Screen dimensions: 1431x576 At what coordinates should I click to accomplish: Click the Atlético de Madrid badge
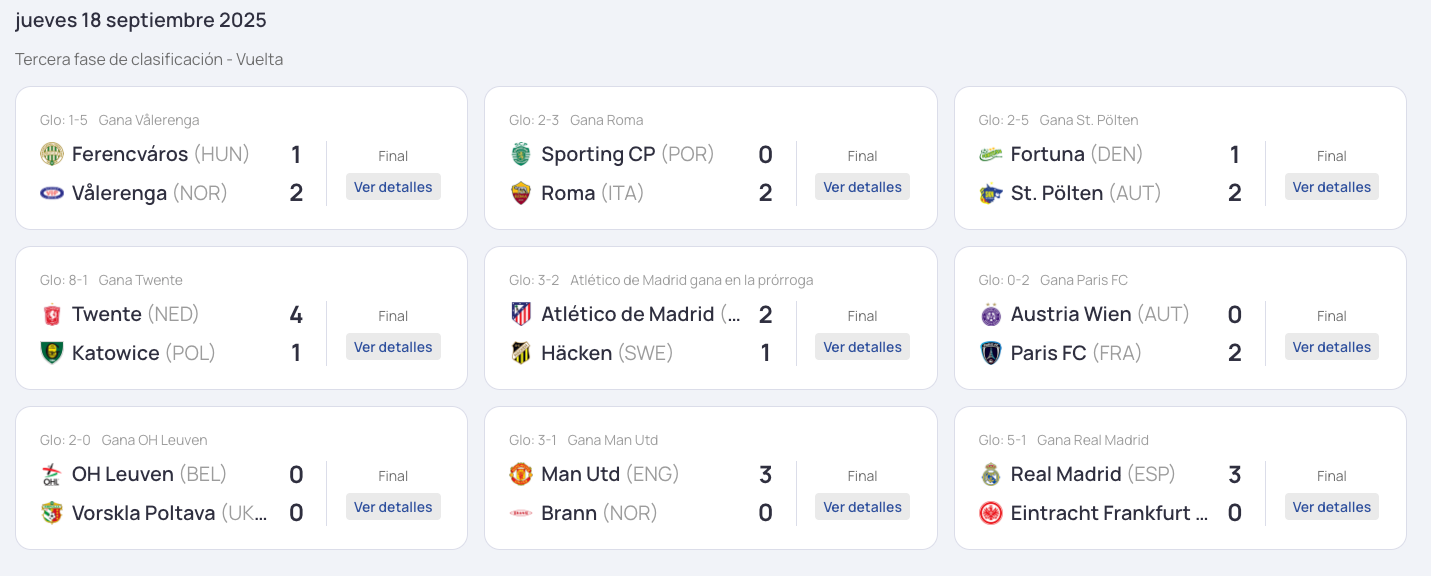click(x=520, y=314)
